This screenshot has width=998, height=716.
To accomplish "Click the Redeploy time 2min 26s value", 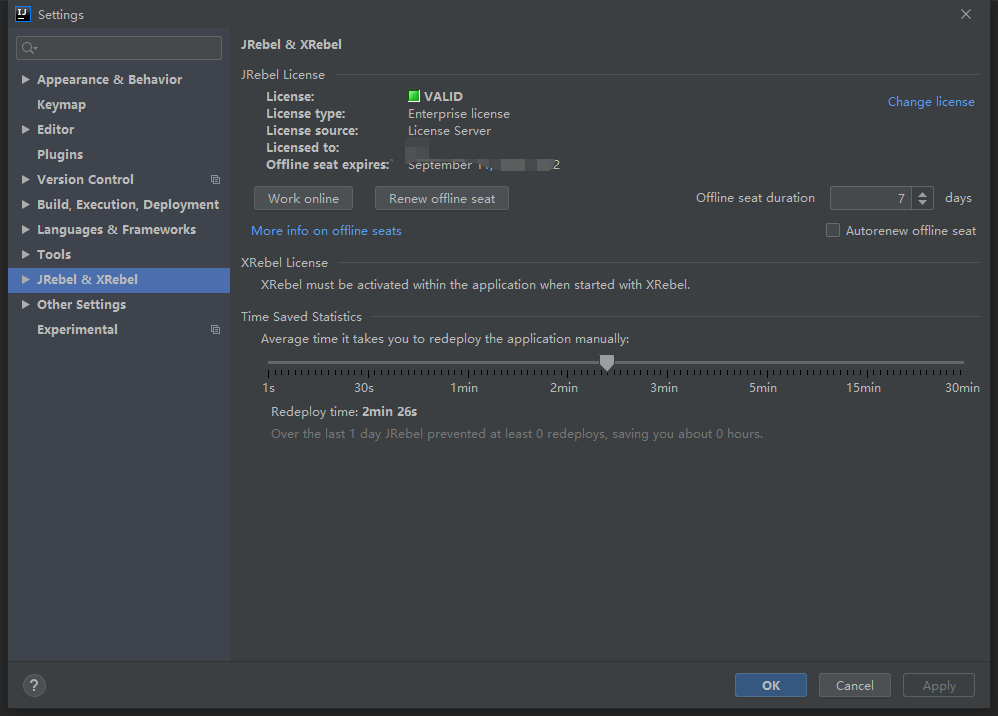I will (x=390, y=412).
